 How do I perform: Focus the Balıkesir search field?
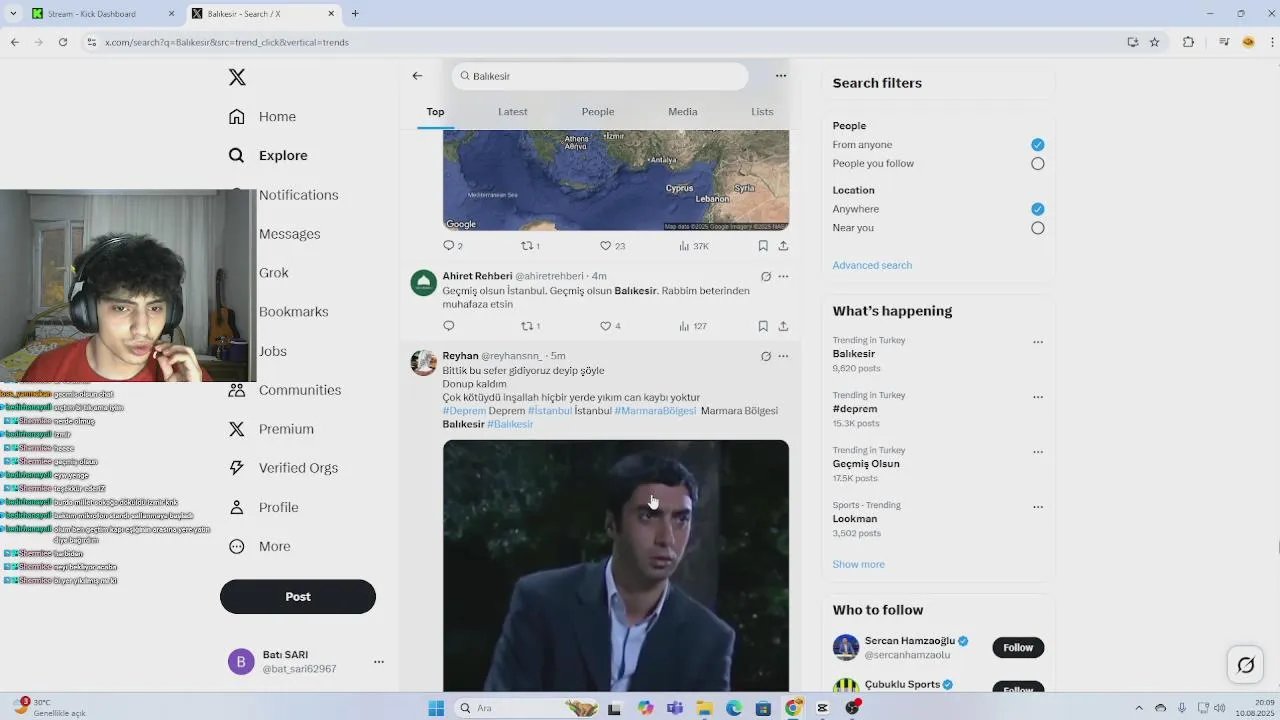tap(599, 76)
